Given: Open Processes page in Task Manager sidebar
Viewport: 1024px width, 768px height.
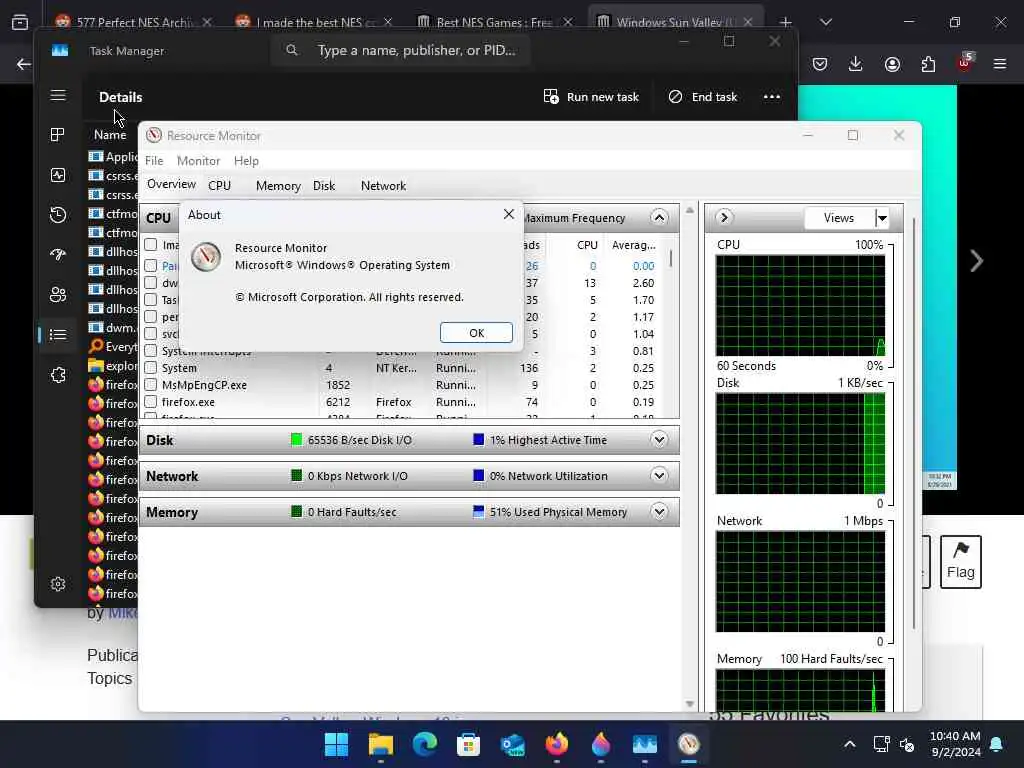Looking at the screenshot, I should pyautogui.click(x=57, y=135).
